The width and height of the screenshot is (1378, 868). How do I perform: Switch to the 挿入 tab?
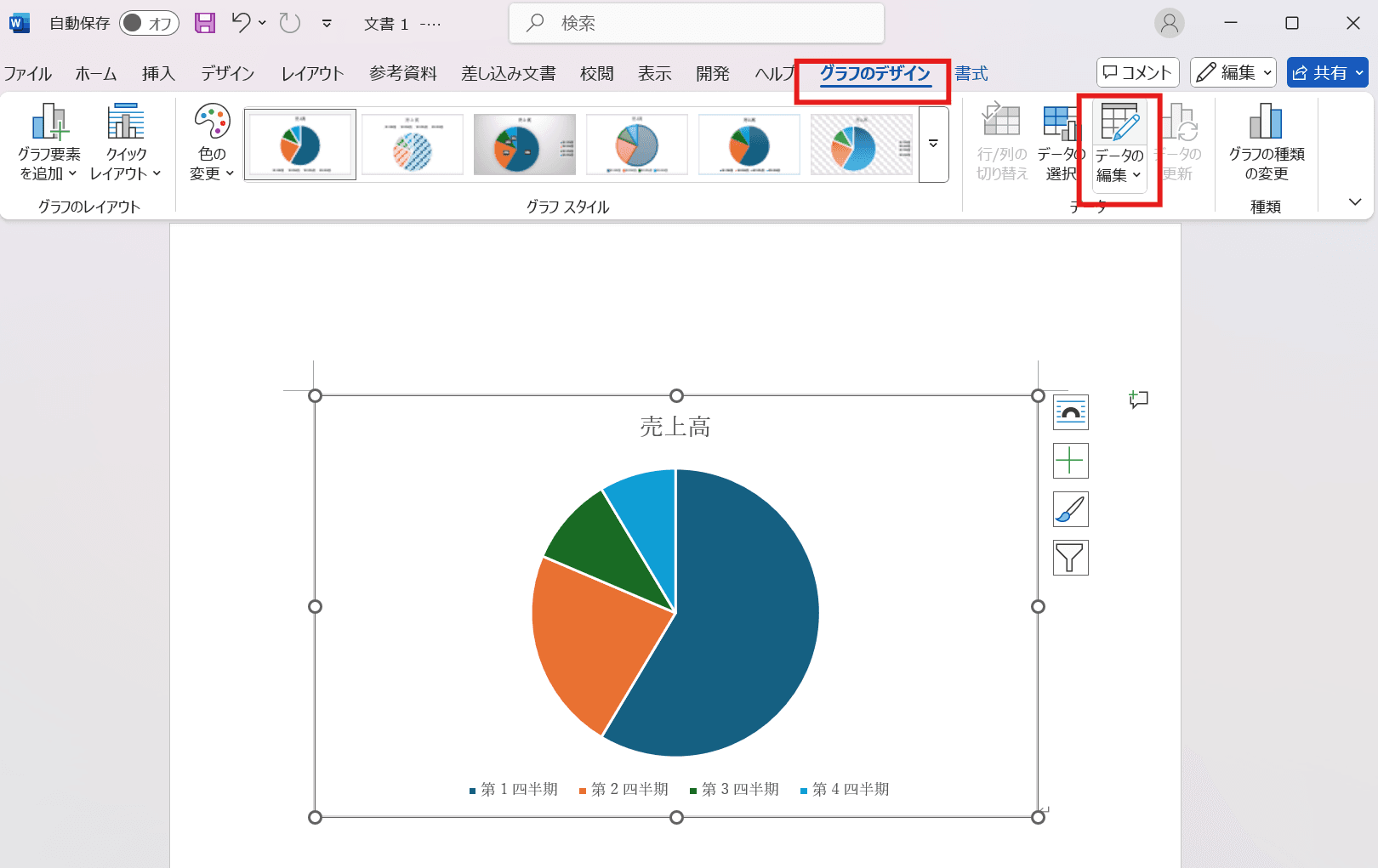coord(158,74)
